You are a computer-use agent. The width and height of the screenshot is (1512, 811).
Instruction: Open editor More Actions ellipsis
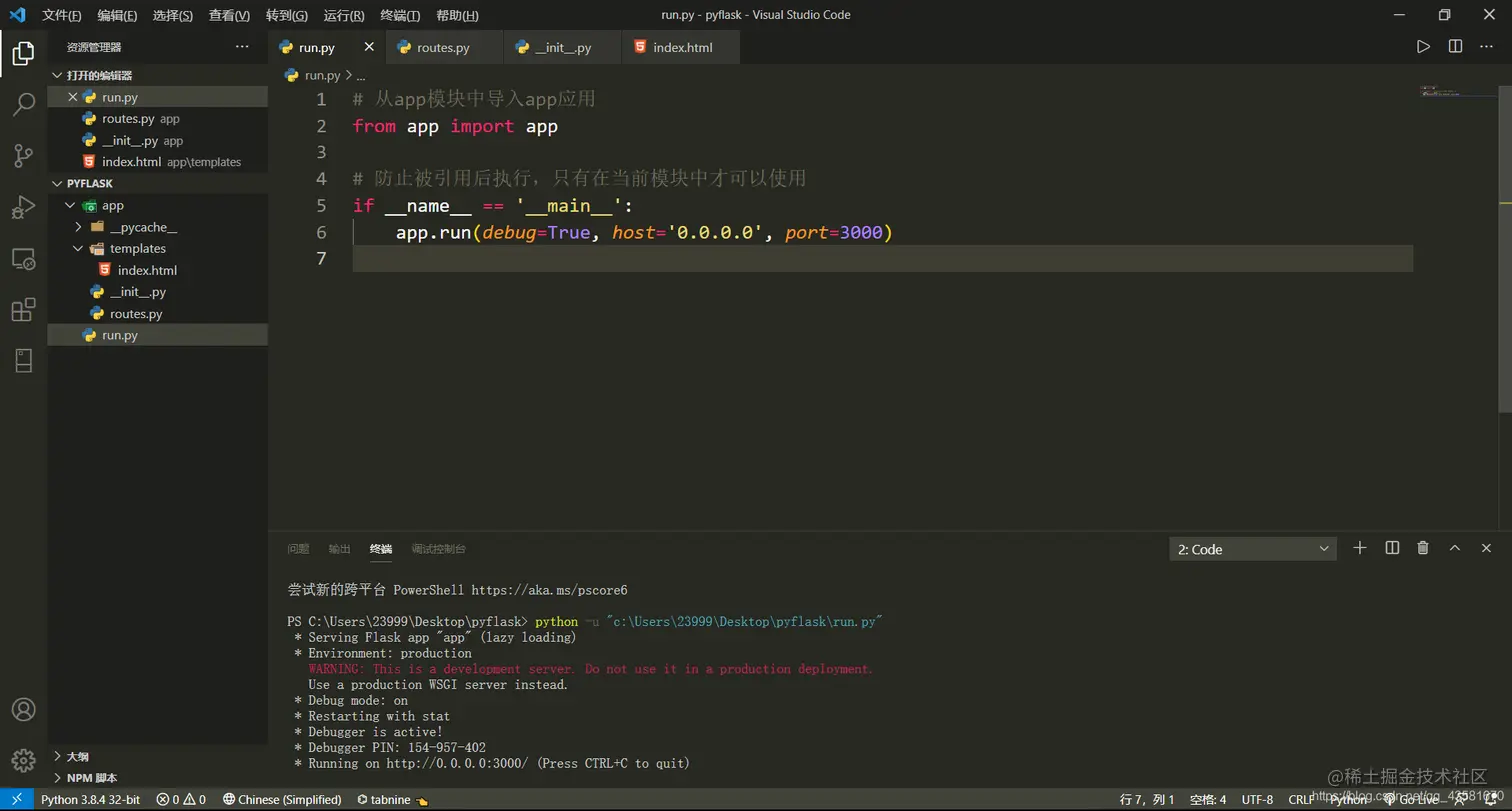click(1488, 47)
